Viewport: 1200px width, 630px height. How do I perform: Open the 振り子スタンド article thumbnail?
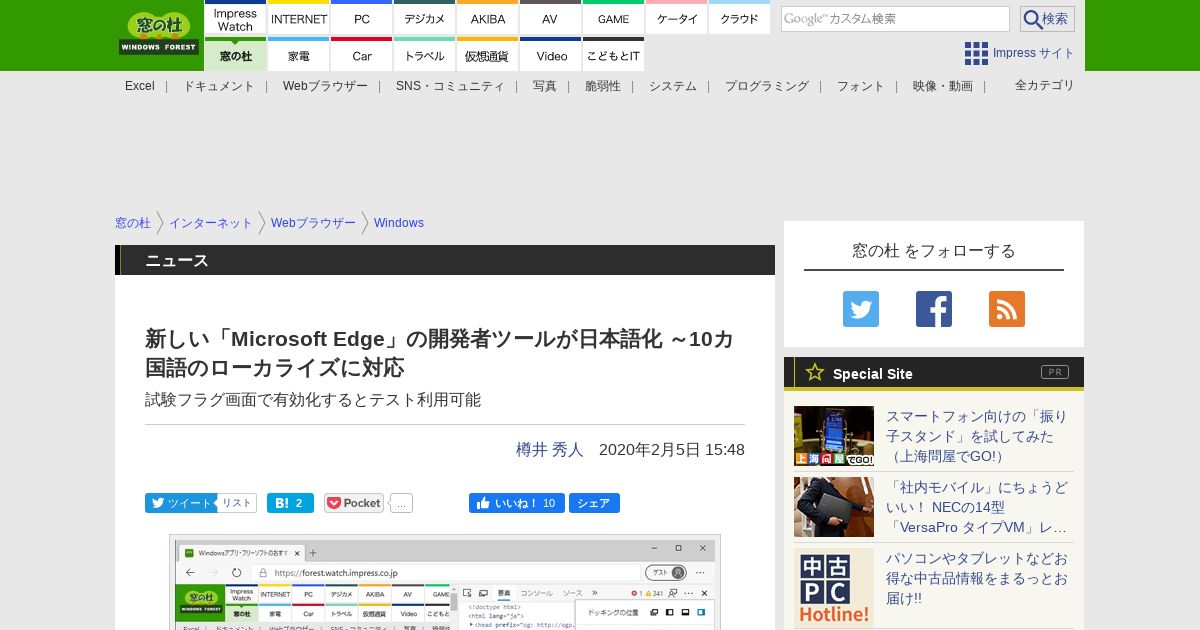pyautogui.click(x=834, y=436)
